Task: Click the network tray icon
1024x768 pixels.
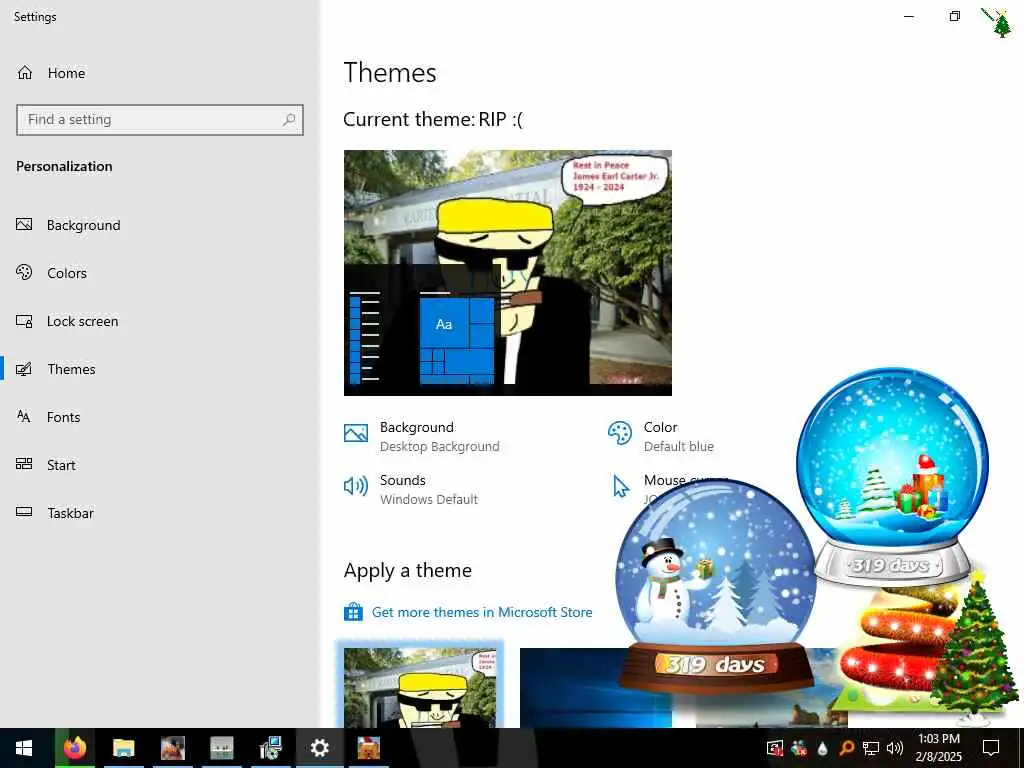Action: click(x=871, y=748)
